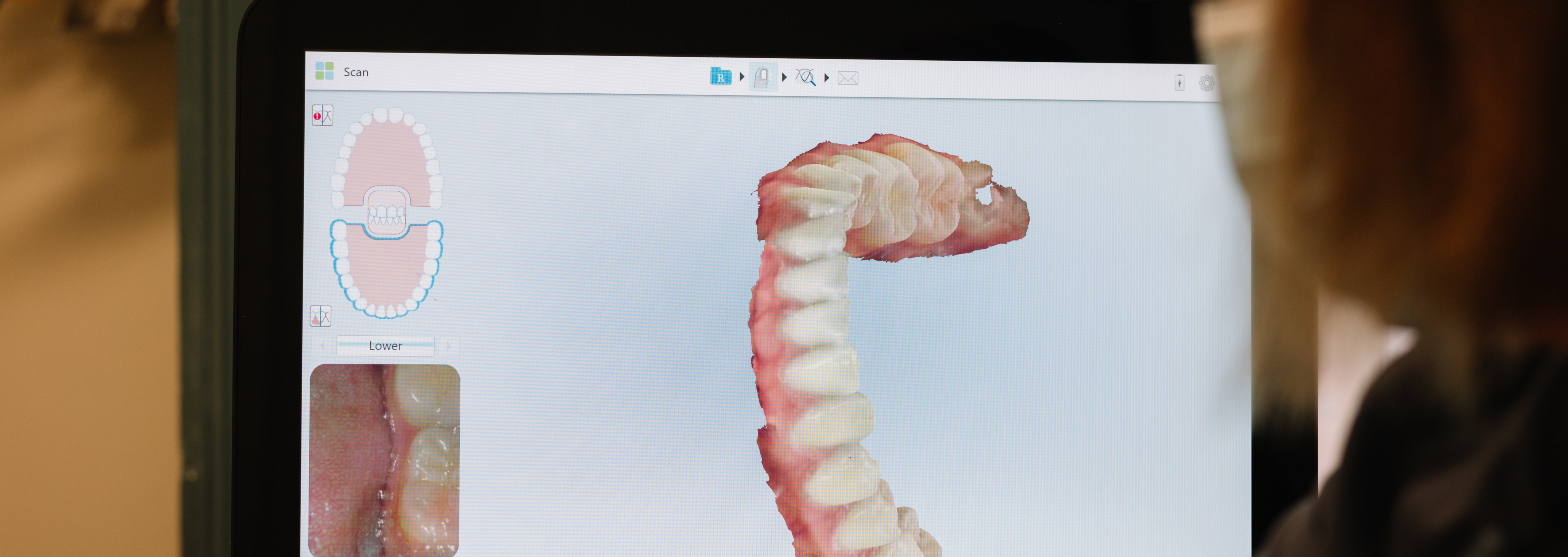Click the arrow between Rx and Scan steps

[x=742, y=77]
